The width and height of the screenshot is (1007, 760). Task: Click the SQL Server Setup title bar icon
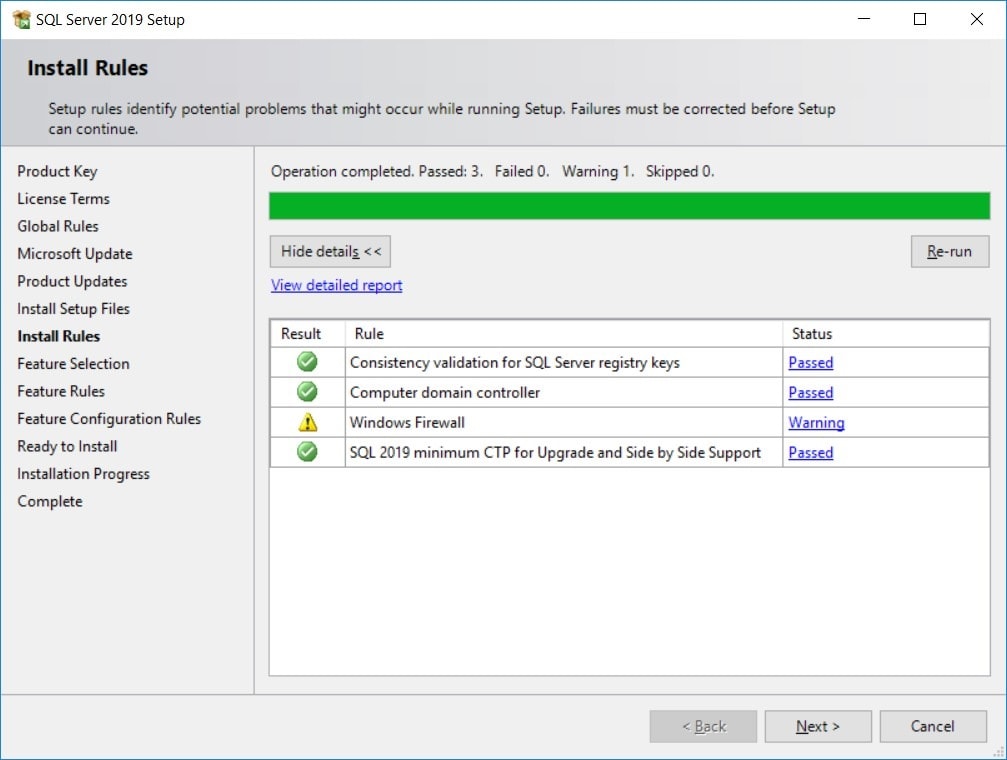click(21, 19)
